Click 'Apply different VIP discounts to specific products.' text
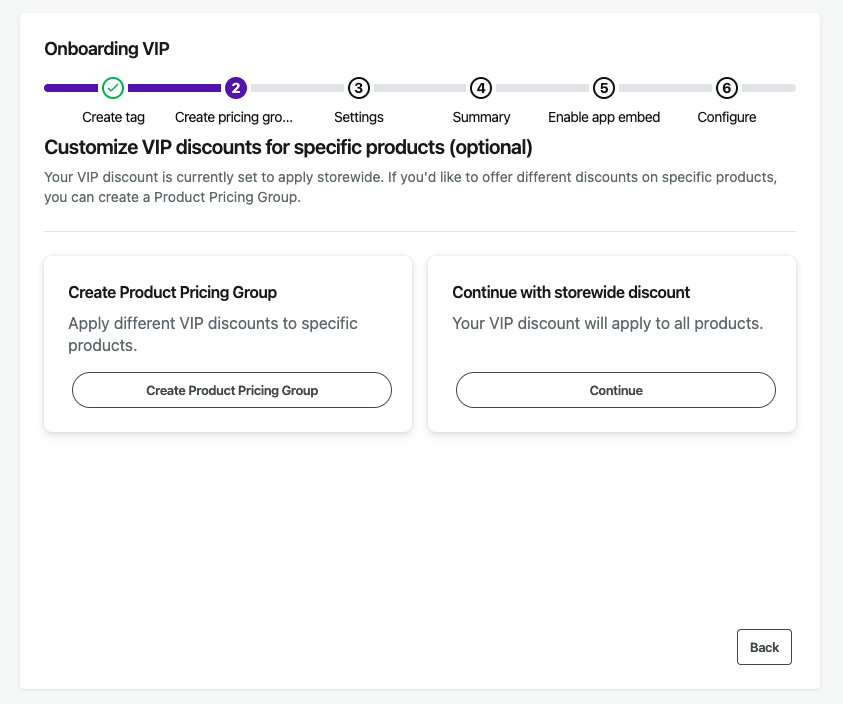The width and height of the screenshot is (843, 704). [x=213, y=334]
